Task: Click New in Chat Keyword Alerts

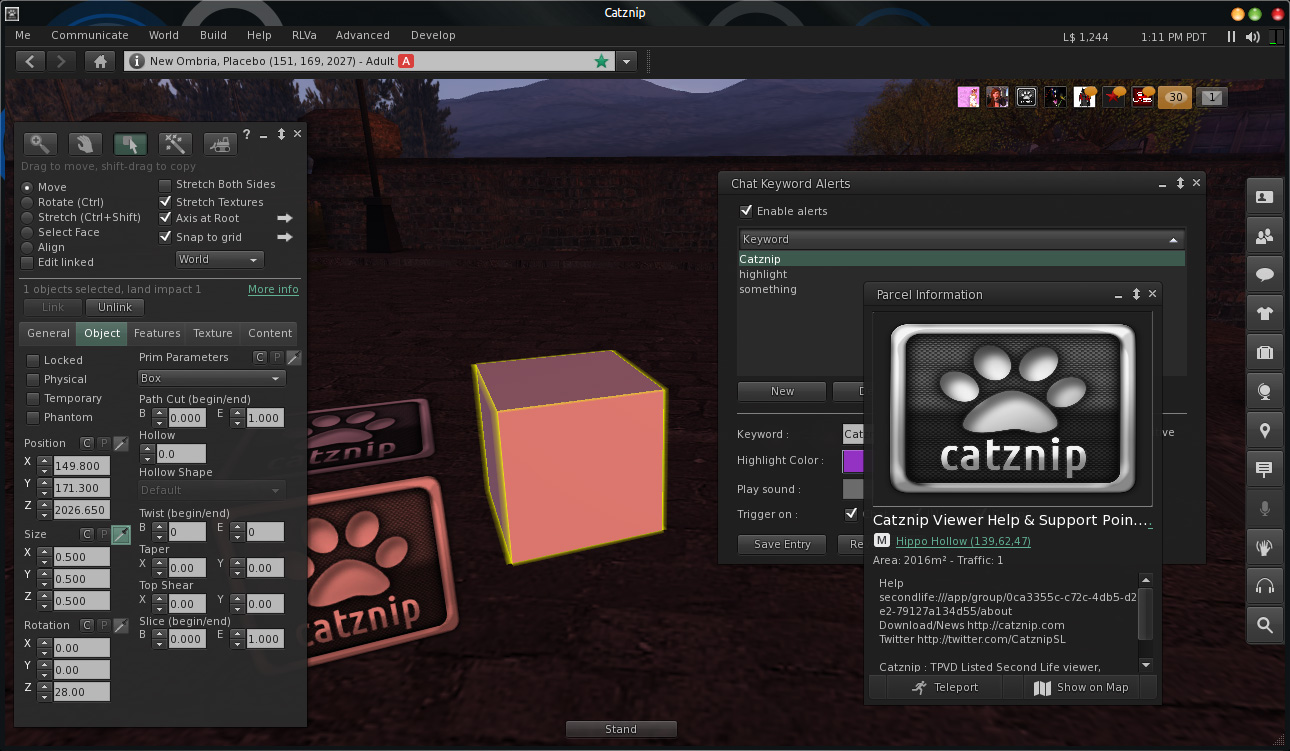Action: pos(782,391)
